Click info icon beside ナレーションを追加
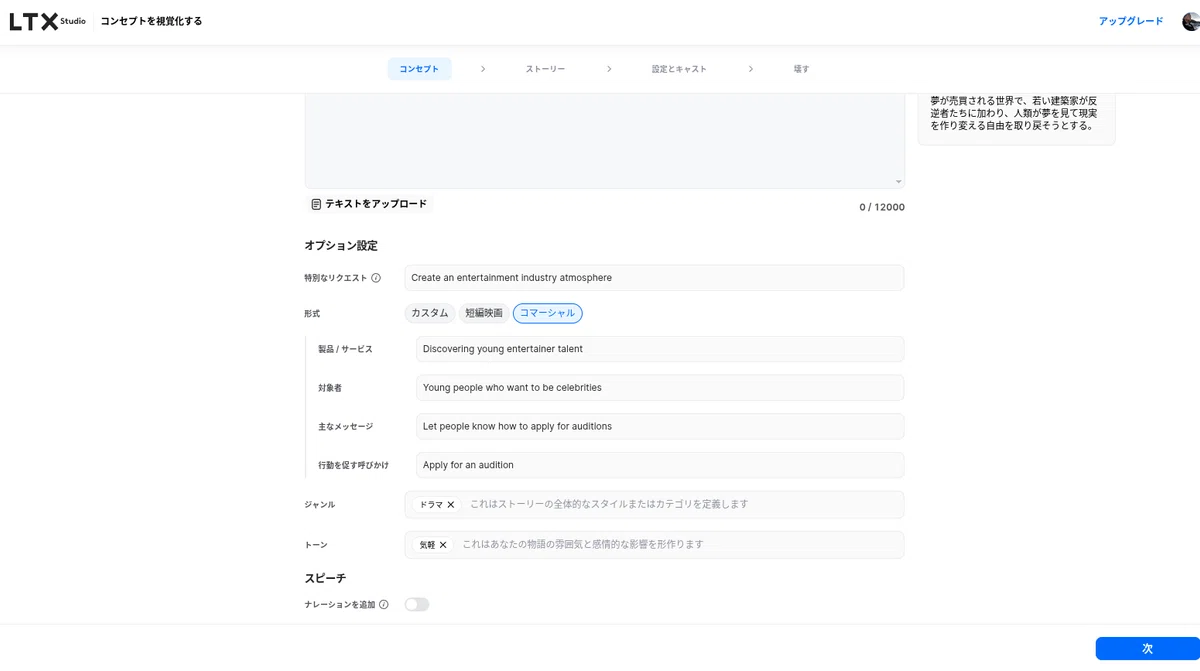1200x671 pixels. [x=383, y=605]
